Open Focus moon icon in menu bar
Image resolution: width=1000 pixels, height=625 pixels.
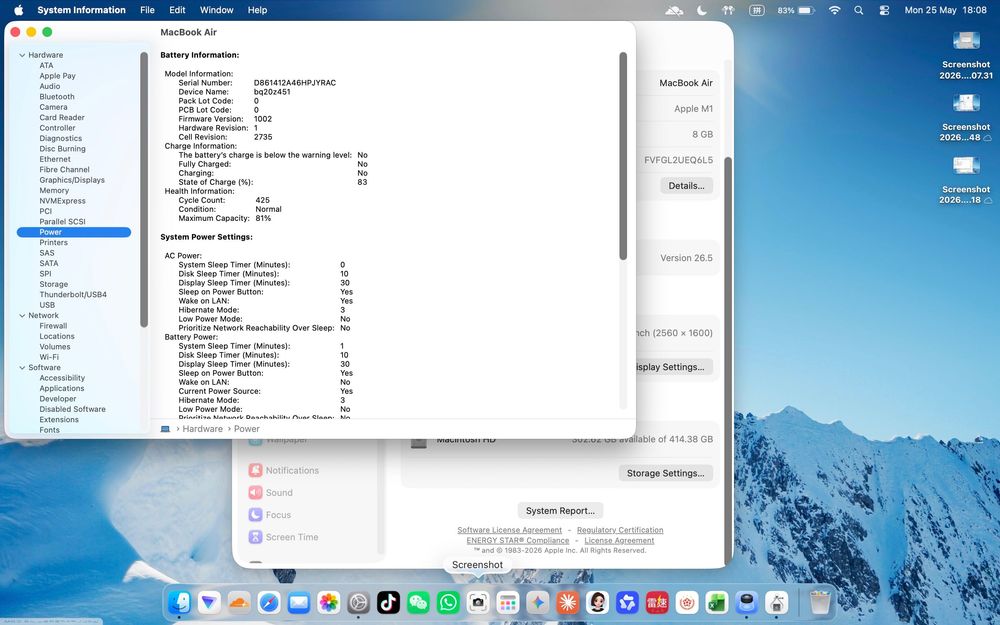pyautogui.click(x=702, y=10)
